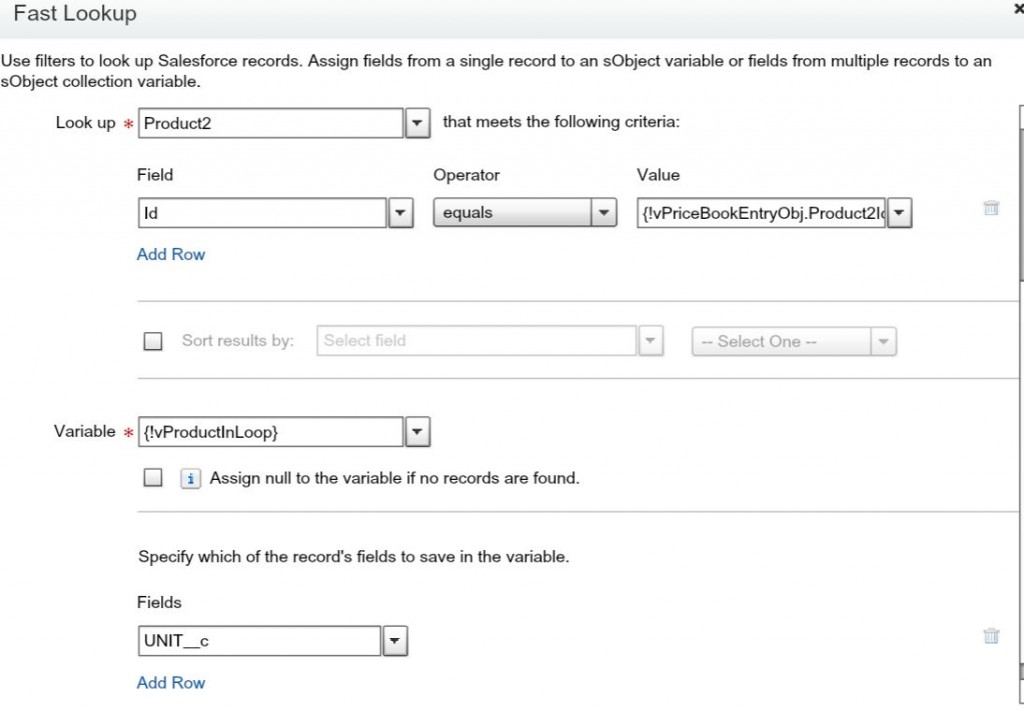Click Add Row under filter criteria
Viewport: 1024px width, 711px height.
[x=171, y=254]
